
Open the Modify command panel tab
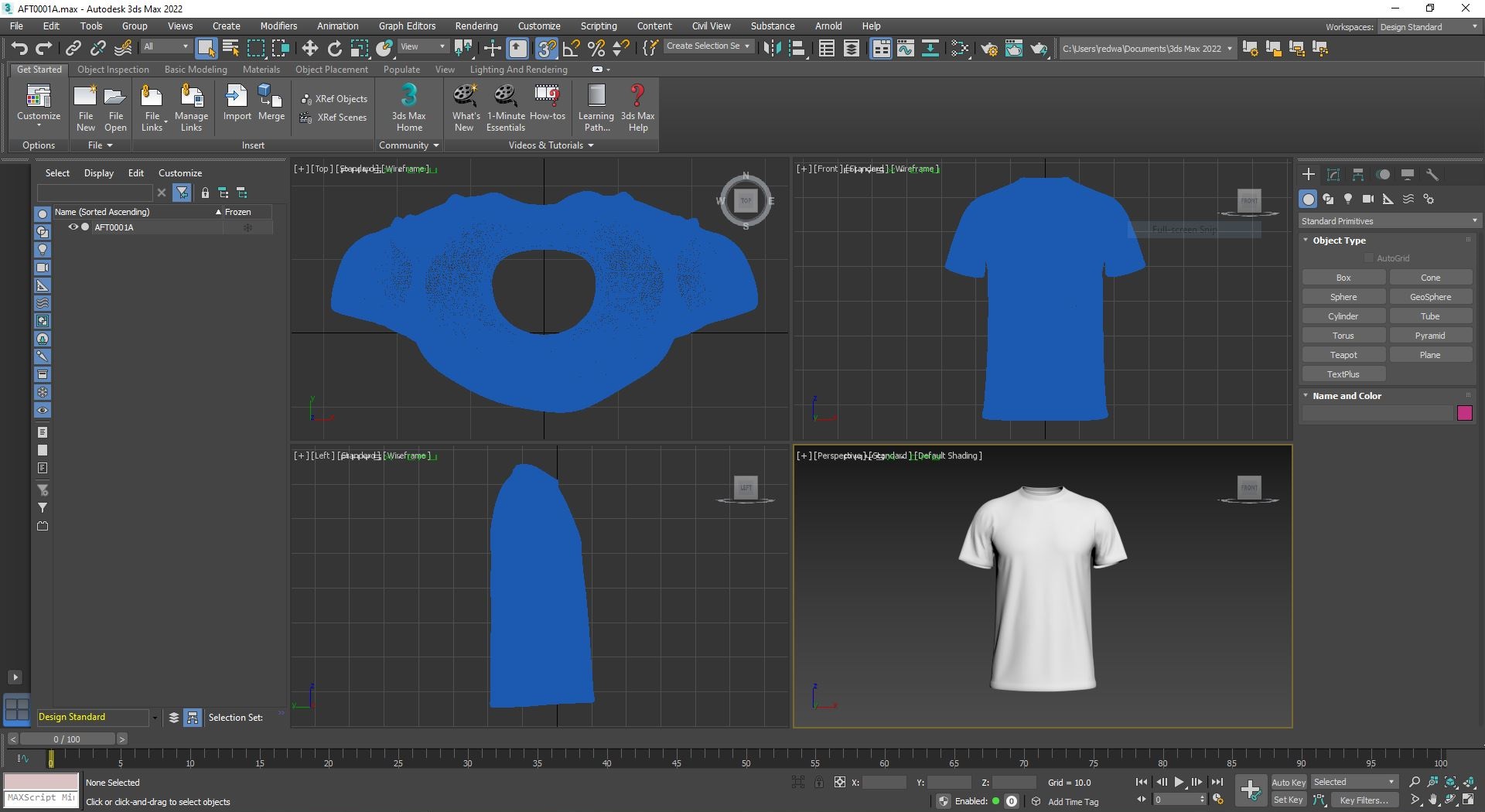(x=1333, y=175)
